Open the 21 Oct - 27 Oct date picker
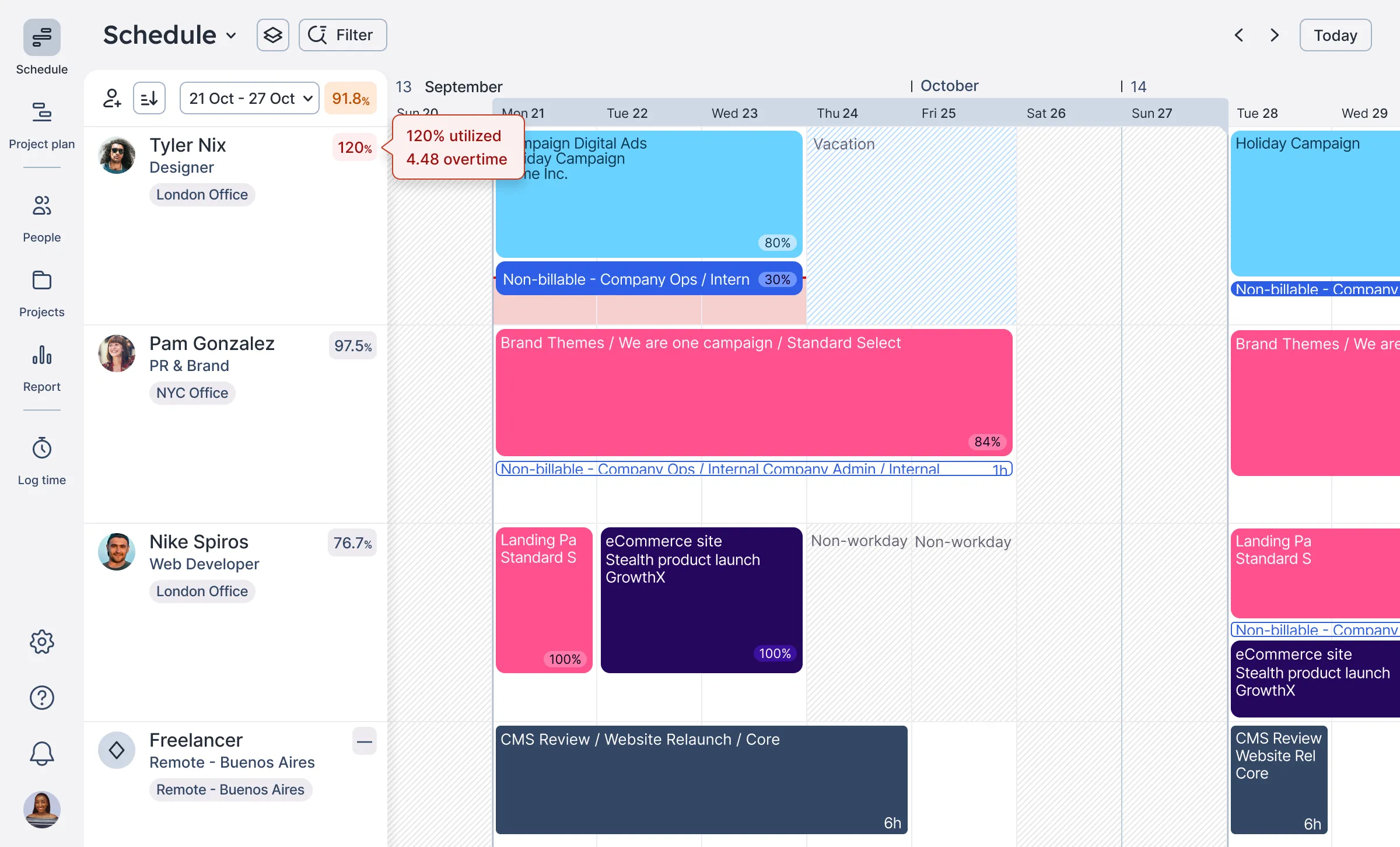The width and height of the screenshot is (1400, 847). click(249, 97)
